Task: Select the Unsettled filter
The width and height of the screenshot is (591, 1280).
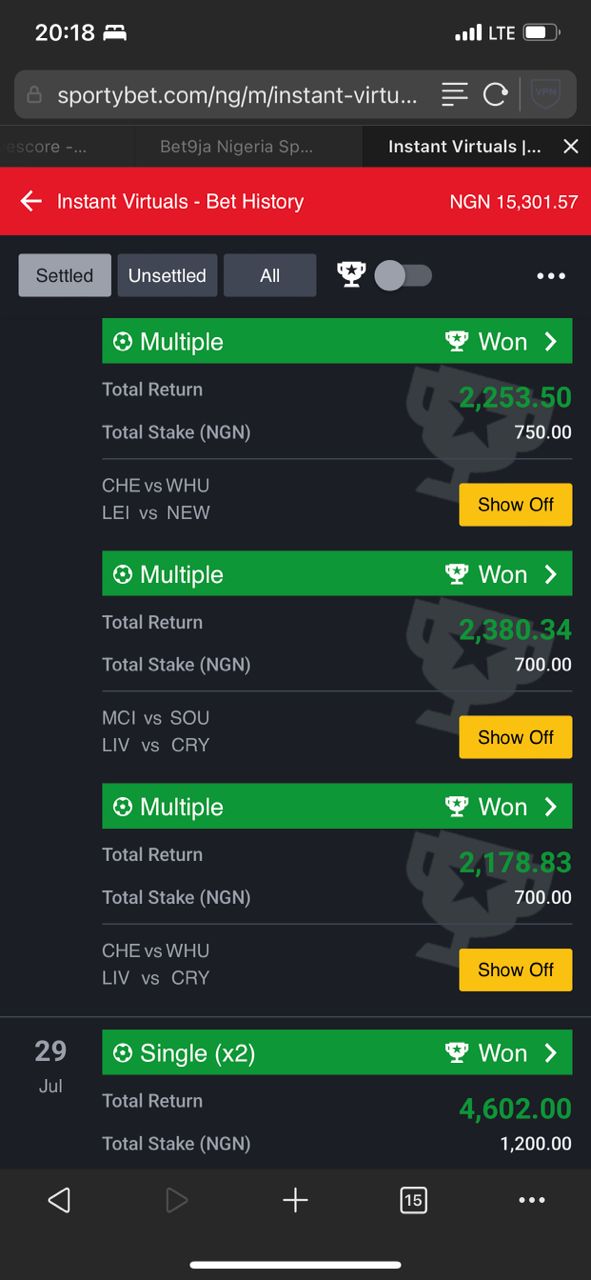Action: [167, 275]
